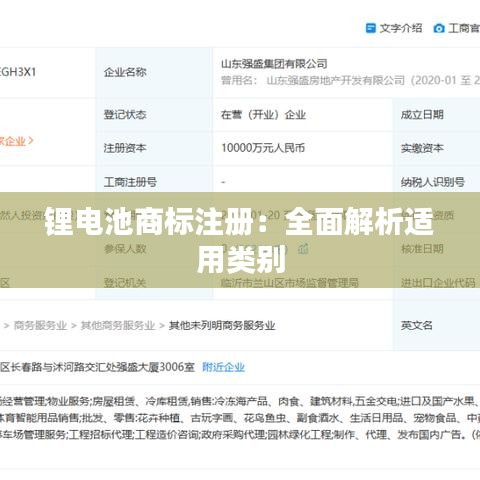Image resolution: width=480 pixels, height=480 pixels.
Task: Click the 核准日期 label cell
Action: click(x=437, y=249)
